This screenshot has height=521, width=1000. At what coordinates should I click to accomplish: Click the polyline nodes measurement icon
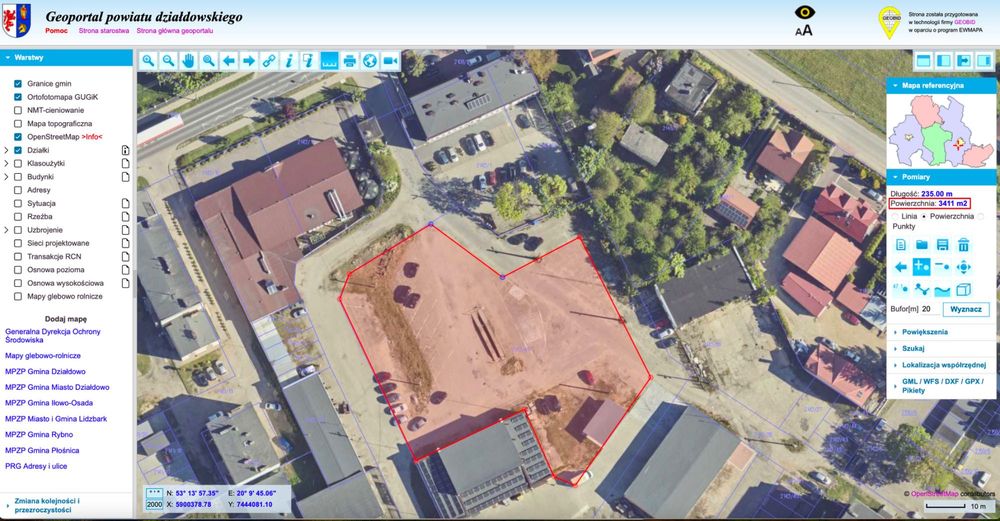922,290
